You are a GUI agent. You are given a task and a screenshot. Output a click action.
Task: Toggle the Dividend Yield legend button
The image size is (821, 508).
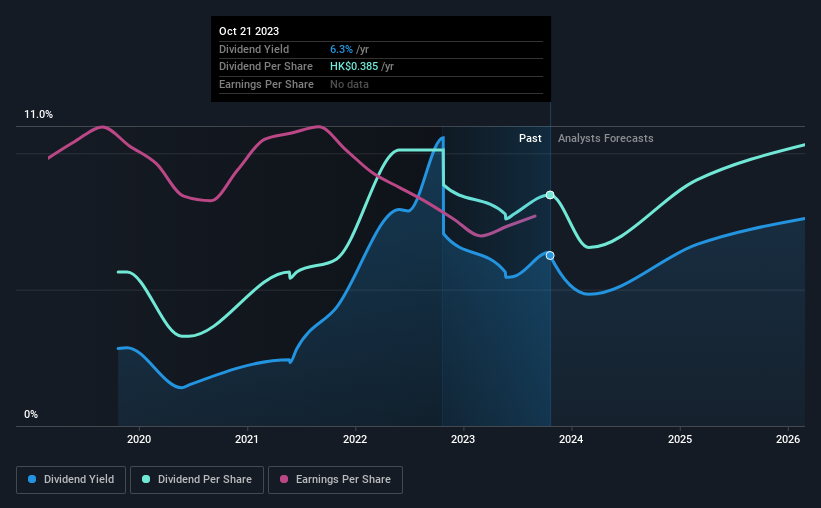pos(71,480)
